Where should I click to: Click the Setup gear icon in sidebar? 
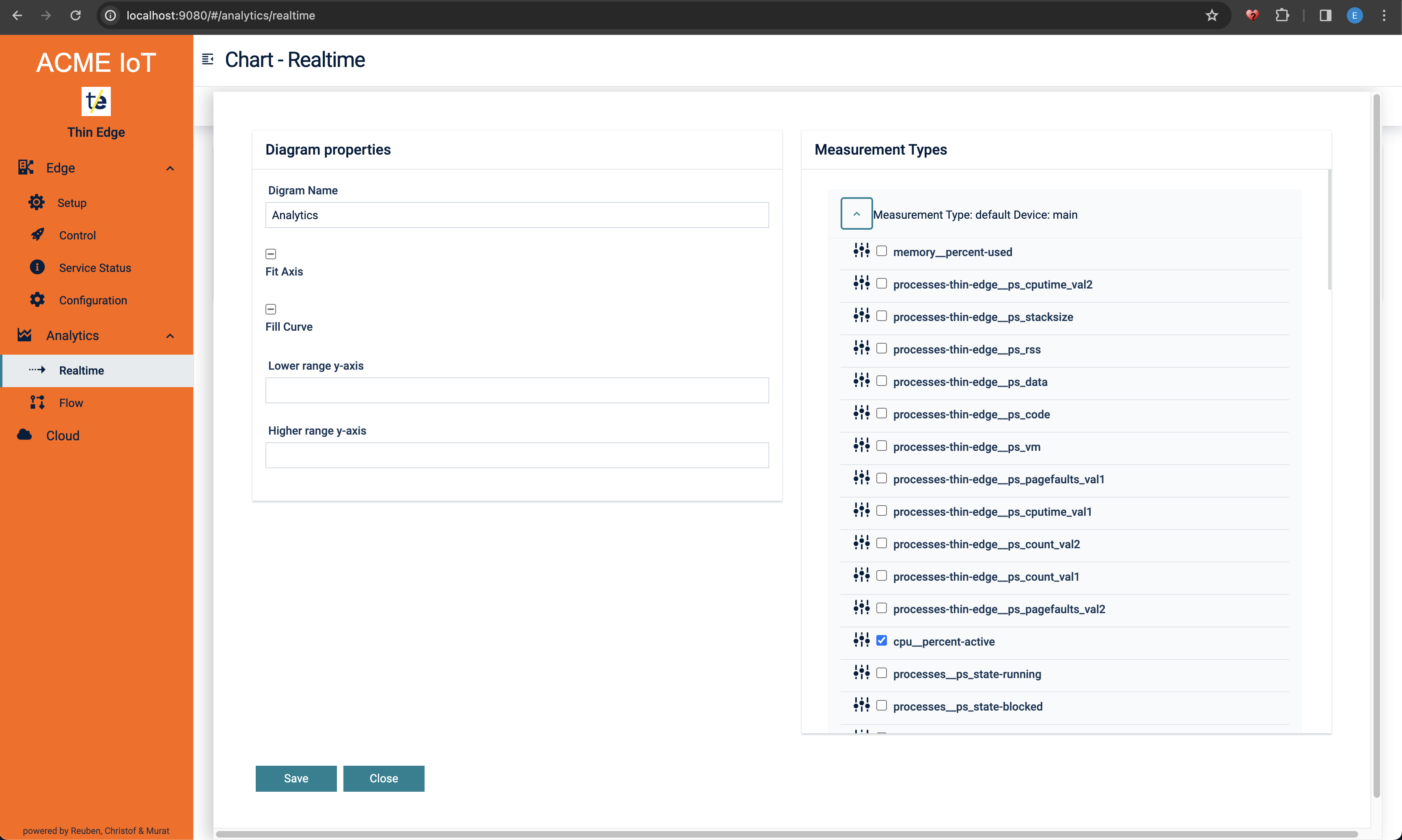pos(37,202)
